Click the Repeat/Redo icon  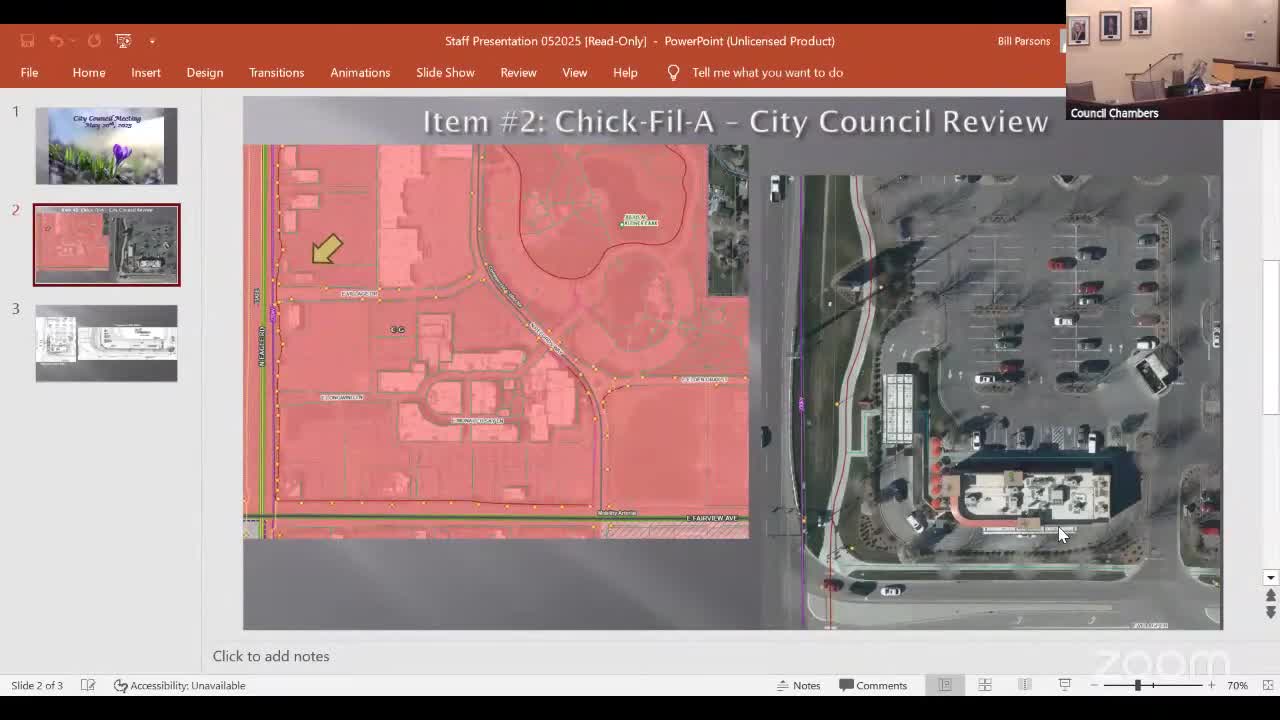(94, 41)
